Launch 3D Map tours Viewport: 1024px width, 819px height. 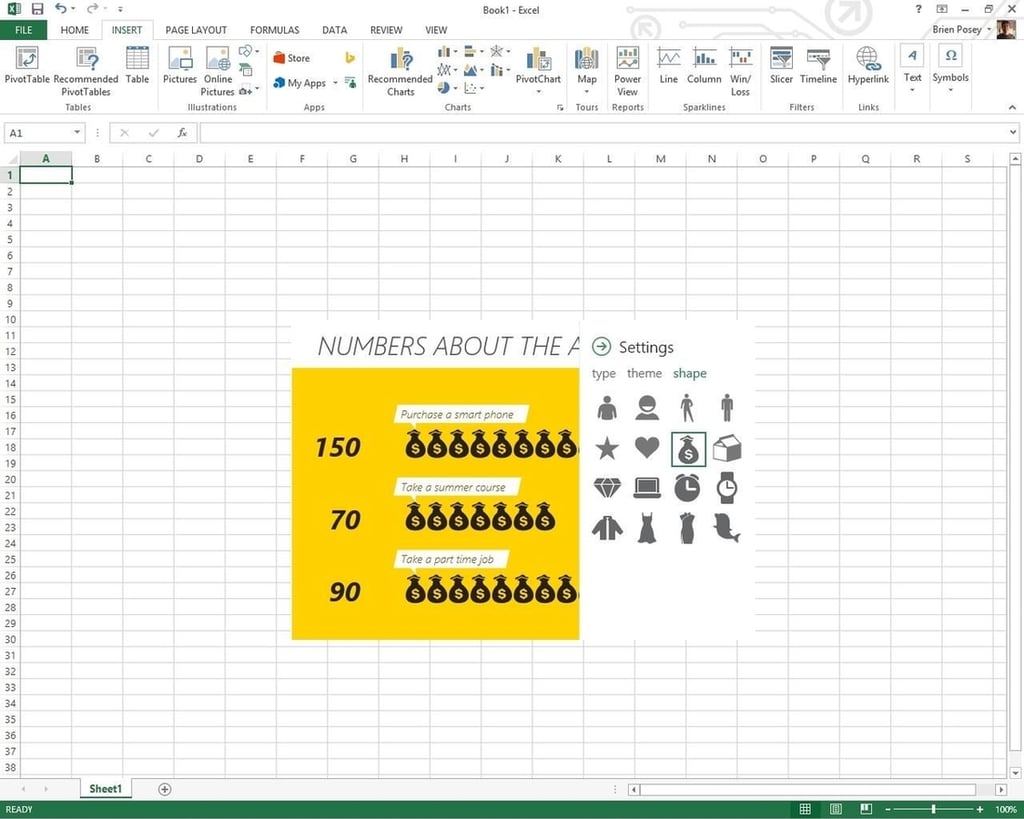pyautogui.click(x=586, y=69)
